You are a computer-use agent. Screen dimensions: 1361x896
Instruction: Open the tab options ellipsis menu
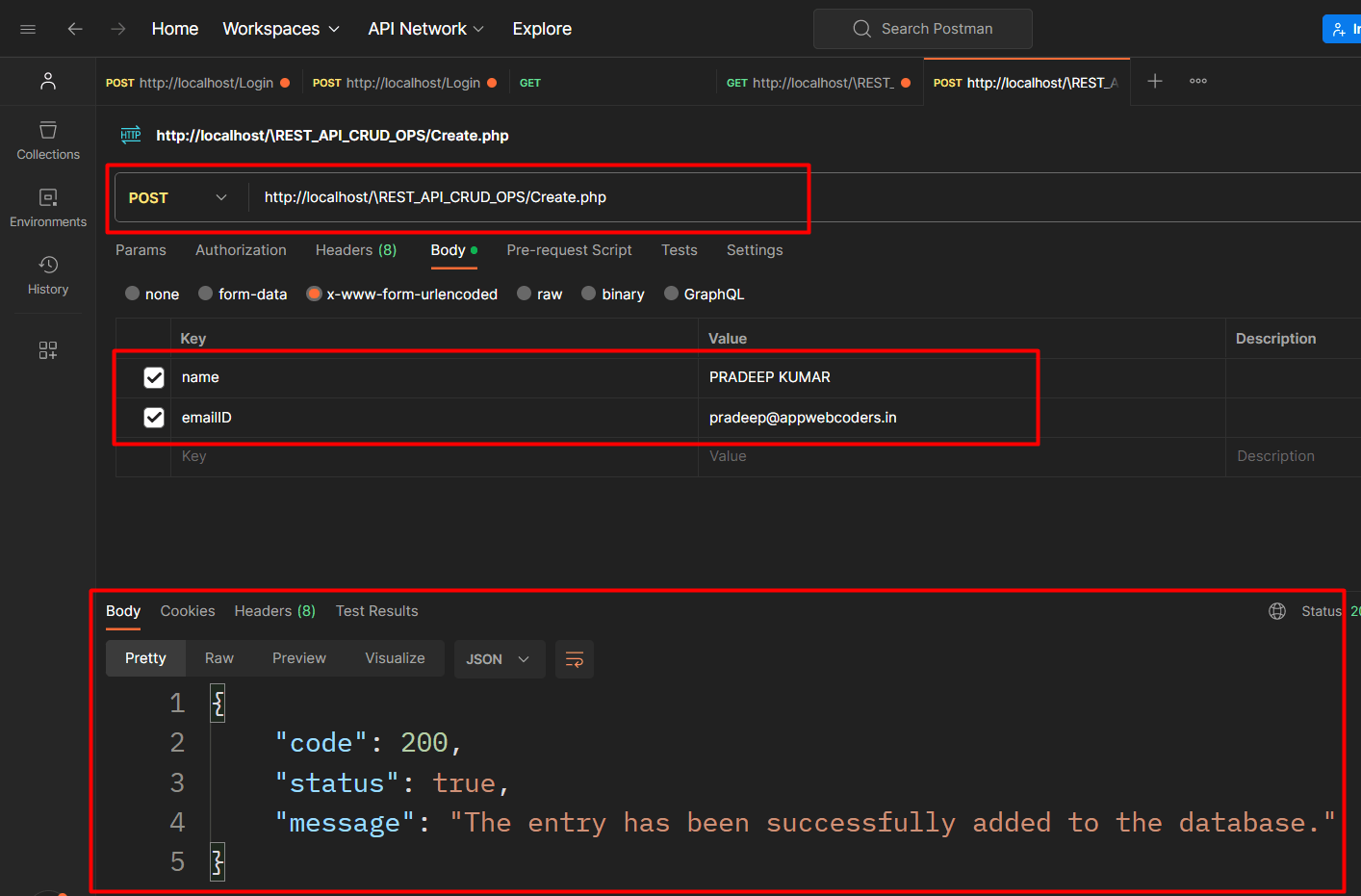tap(1198, 81)
